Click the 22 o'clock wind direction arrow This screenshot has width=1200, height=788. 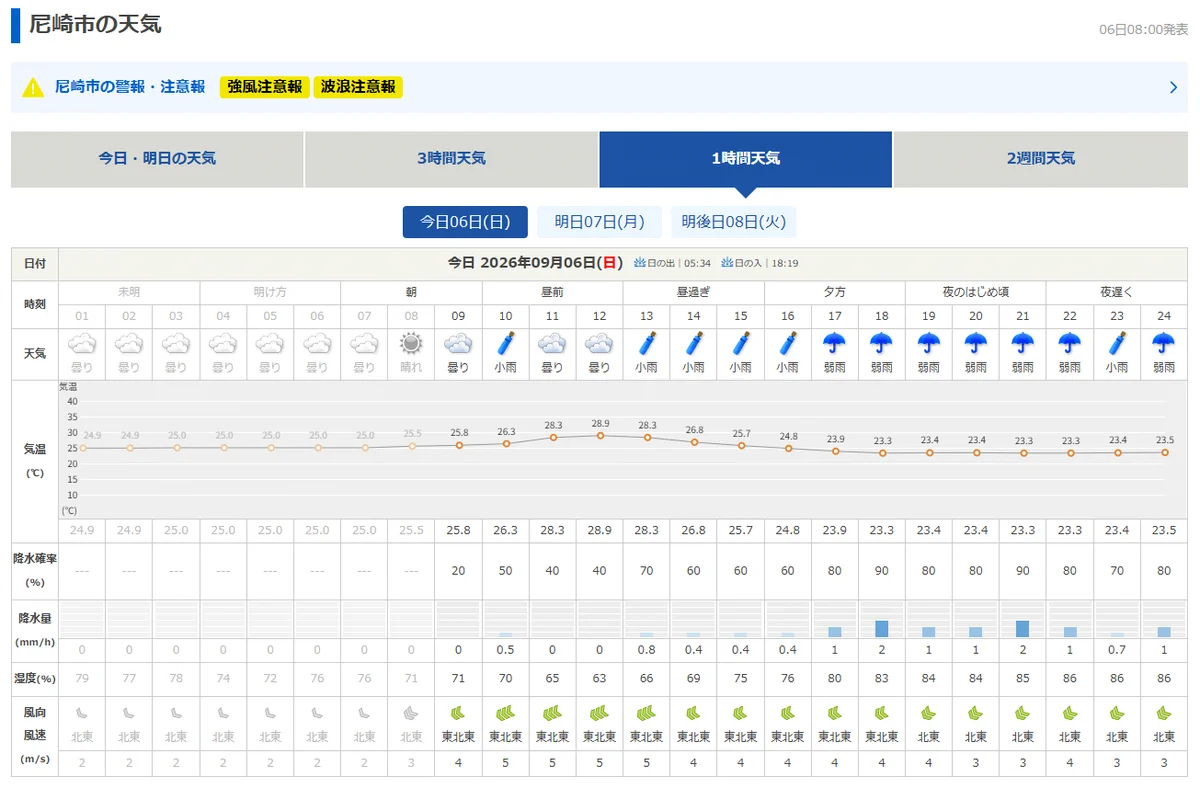[x=1070, y=713]
